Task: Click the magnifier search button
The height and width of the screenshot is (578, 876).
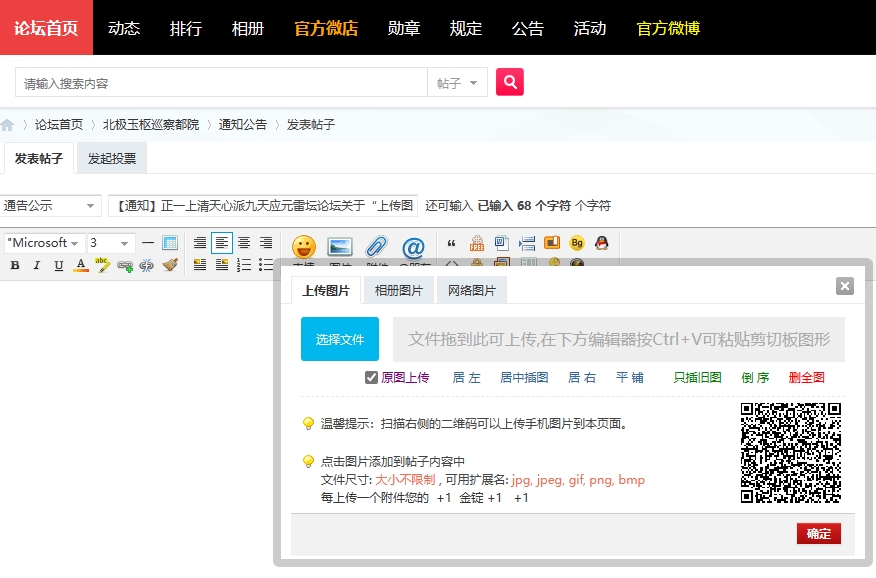Action: coord(510,82)
